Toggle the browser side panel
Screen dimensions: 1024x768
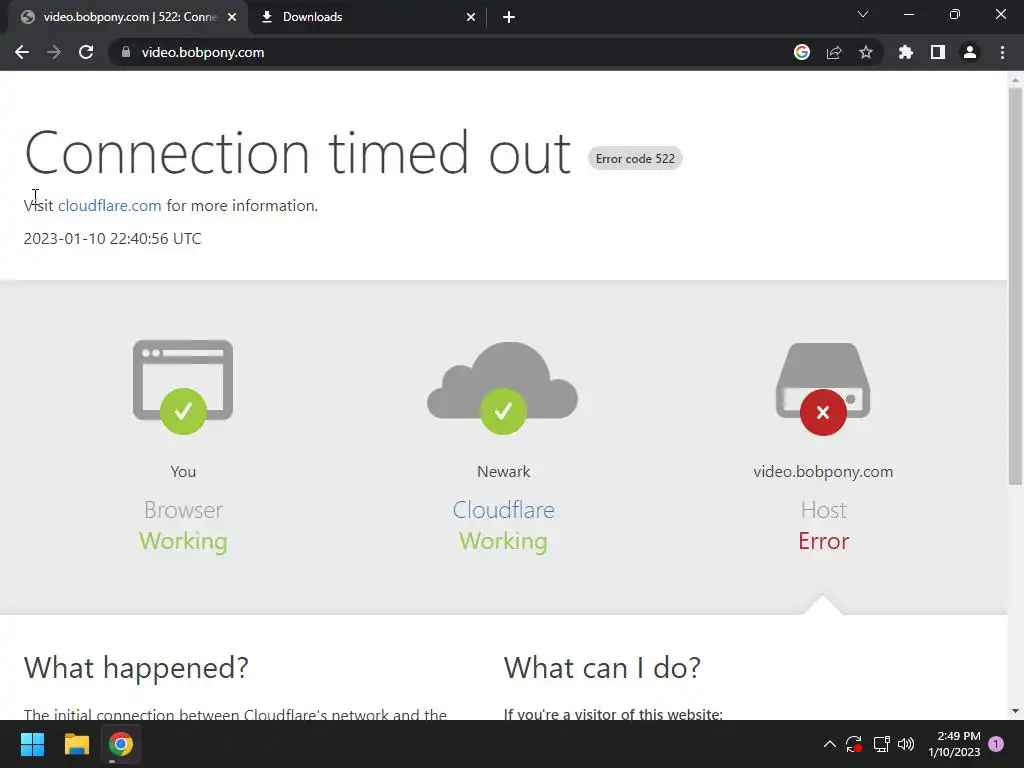point(938,52)
